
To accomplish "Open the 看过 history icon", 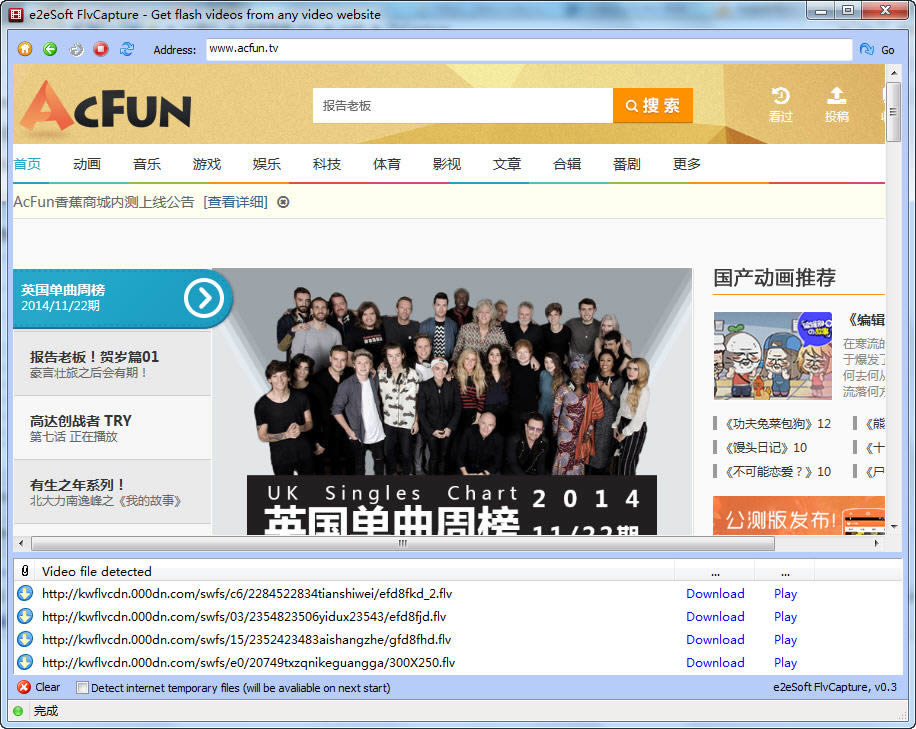I will point(780,105).
